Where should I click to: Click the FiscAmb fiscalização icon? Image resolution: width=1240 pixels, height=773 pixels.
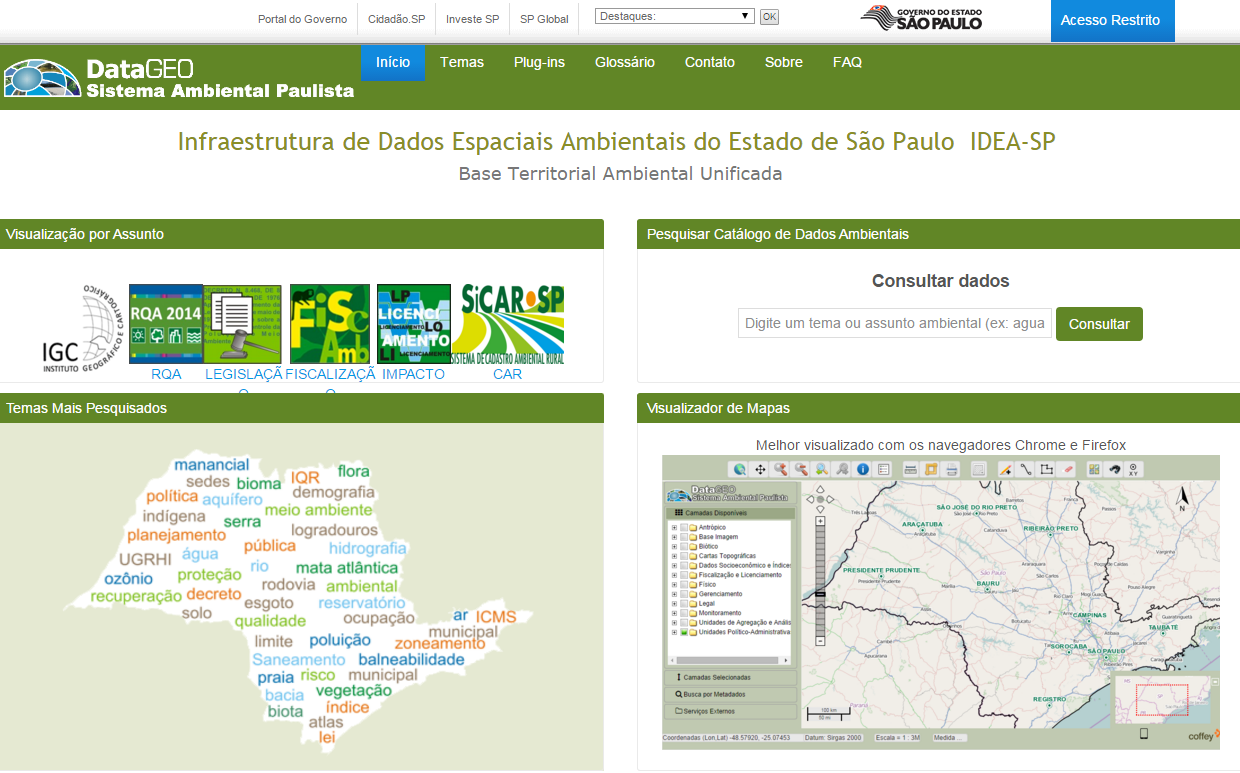tap(329, 324)
